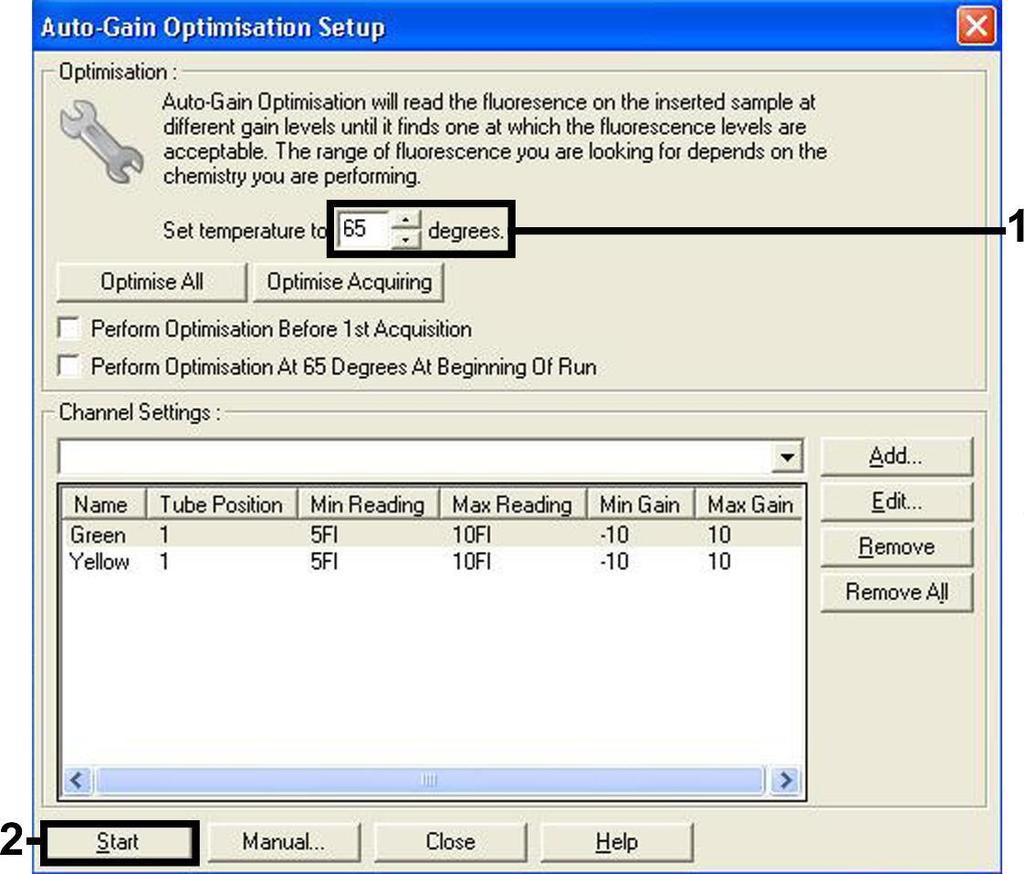Click the 10 Max Gain cell for Green
This screenshot has width=1024, height=874.
click(x=719, y=535)
